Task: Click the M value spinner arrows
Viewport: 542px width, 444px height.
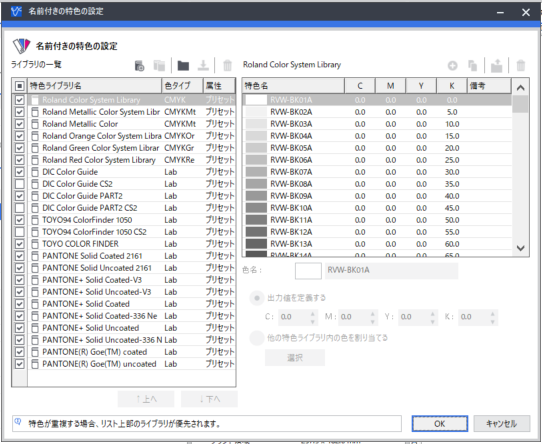Action: click(x=373, y=317)
